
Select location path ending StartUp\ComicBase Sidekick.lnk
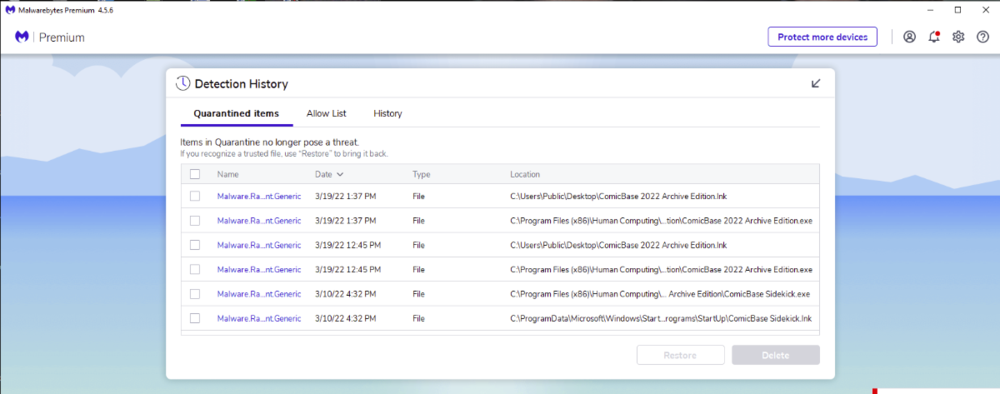click(x=661, y=318)
